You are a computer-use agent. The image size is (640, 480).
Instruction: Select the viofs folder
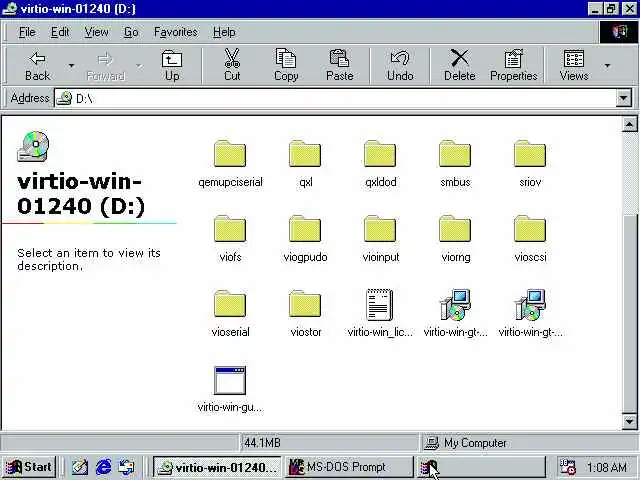point(230,239)
